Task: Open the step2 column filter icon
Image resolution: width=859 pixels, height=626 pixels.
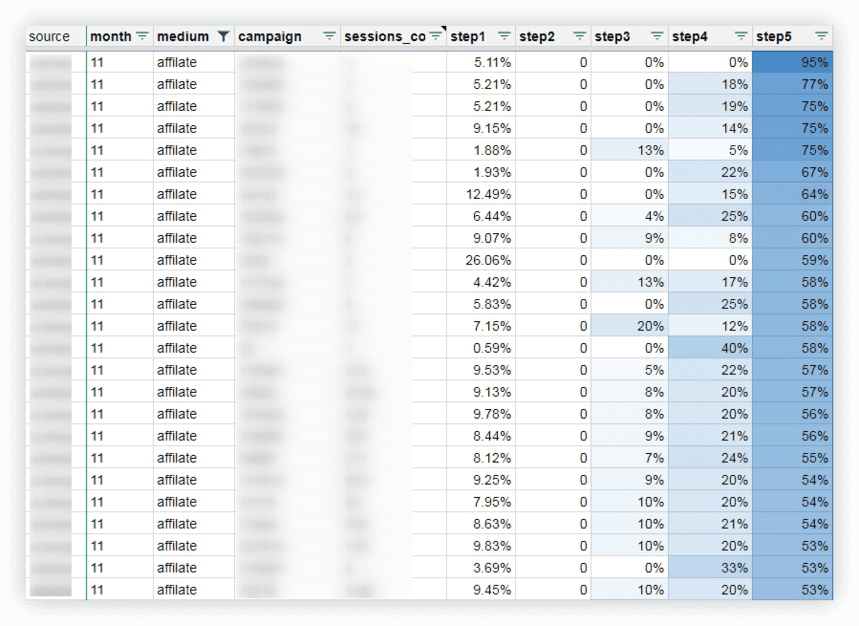Action: click(x=579, y=37)
